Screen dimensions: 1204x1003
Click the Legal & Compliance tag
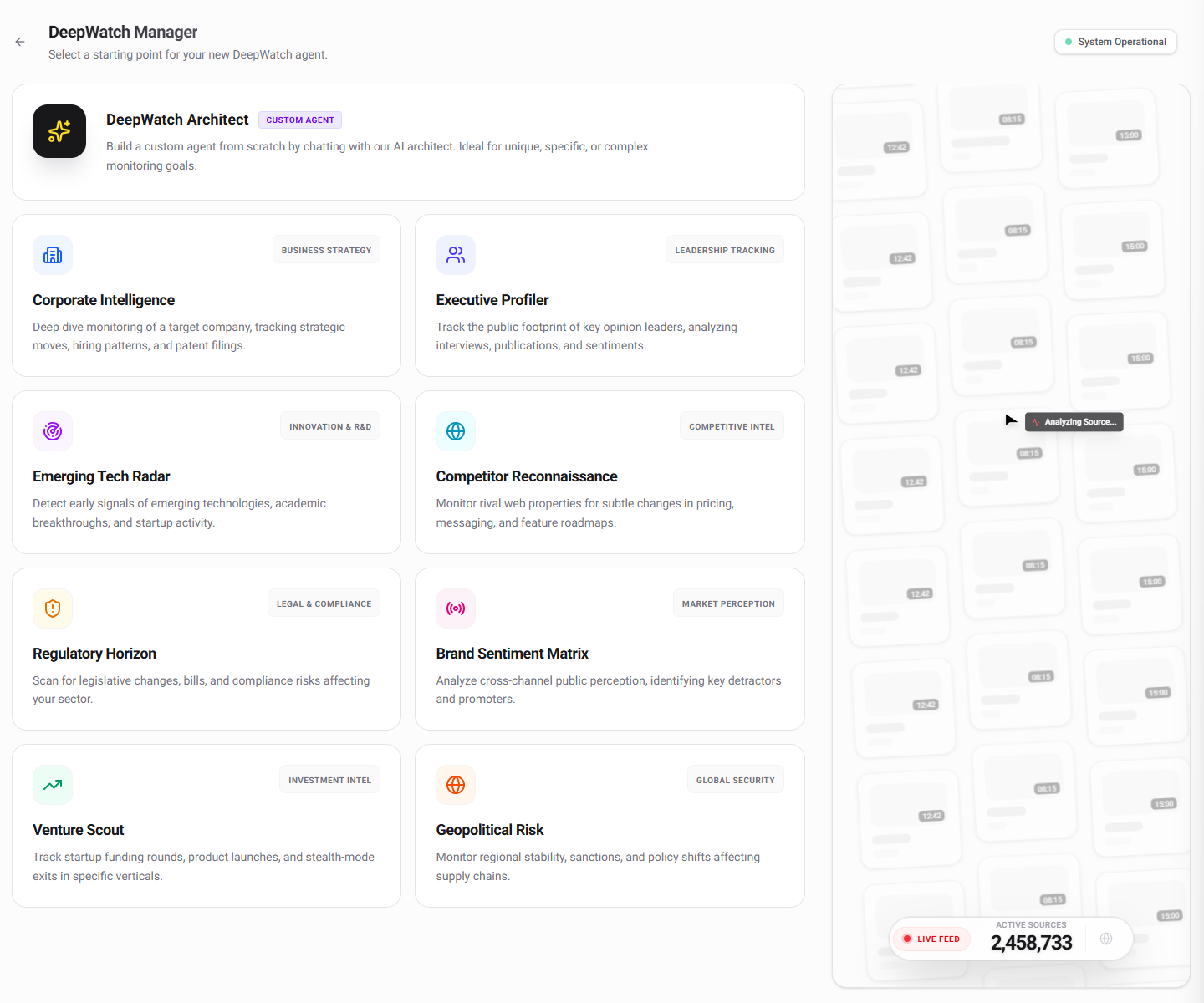tap(324, 603)
